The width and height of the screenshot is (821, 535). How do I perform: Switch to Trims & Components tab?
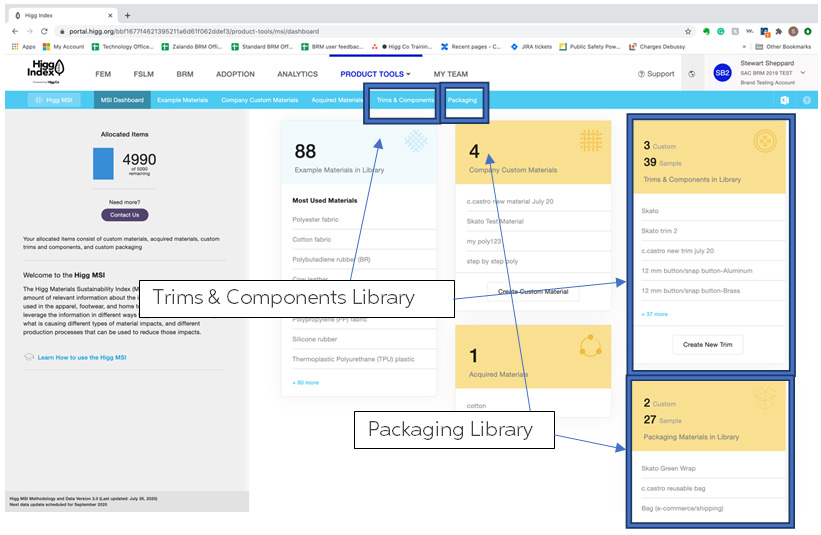click(405, 100)
